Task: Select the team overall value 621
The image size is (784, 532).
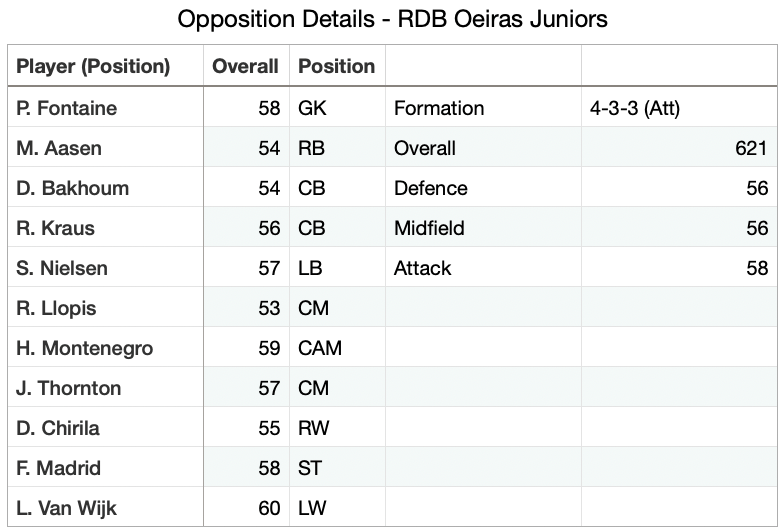Action: click(x=749, y=148)
